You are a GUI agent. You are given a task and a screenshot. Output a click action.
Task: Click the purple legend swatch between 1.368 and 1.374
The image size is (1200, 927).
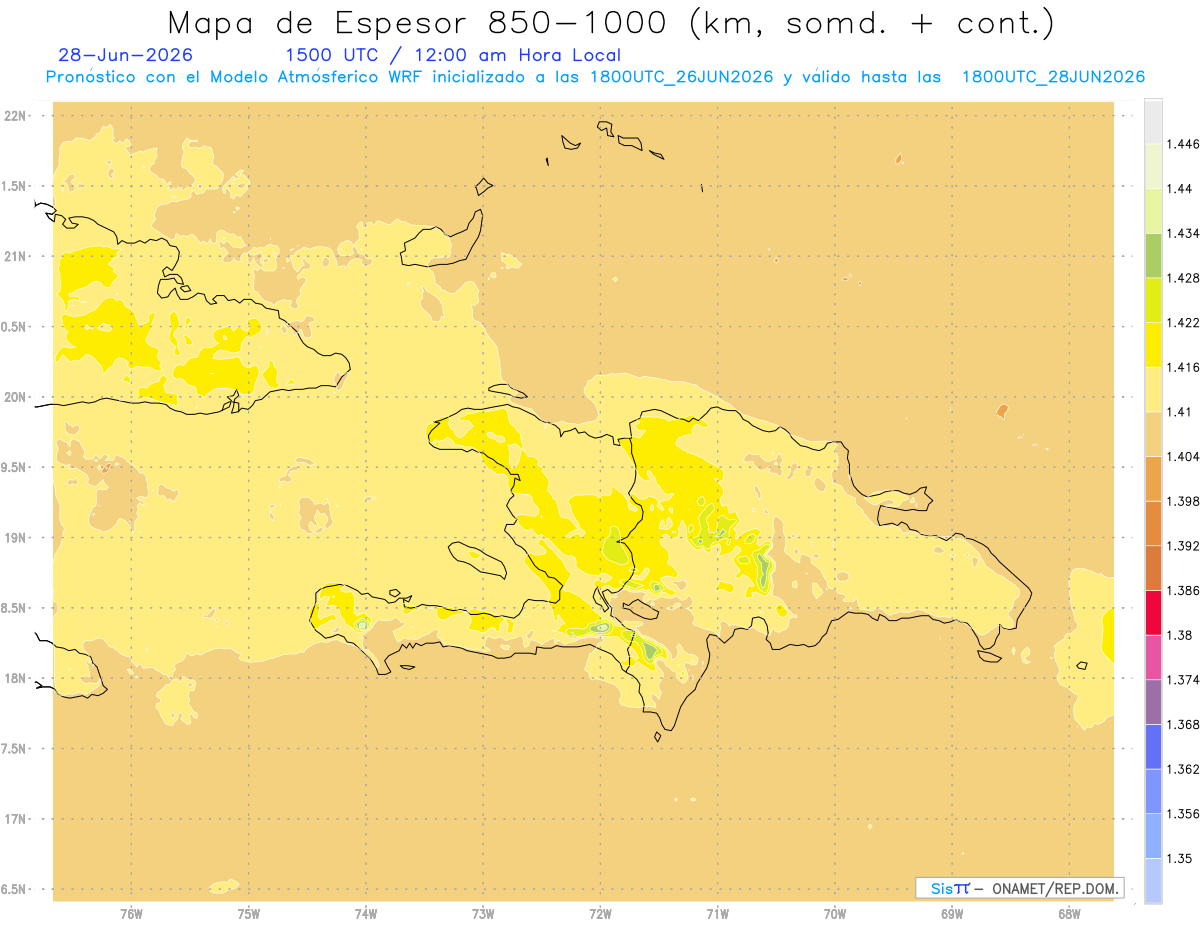tap(1153, 702)
